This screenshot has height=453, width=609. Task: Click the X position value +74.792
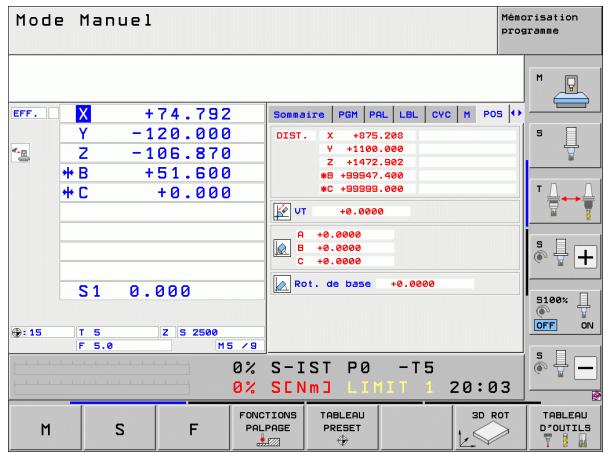[x=188, y=114]
